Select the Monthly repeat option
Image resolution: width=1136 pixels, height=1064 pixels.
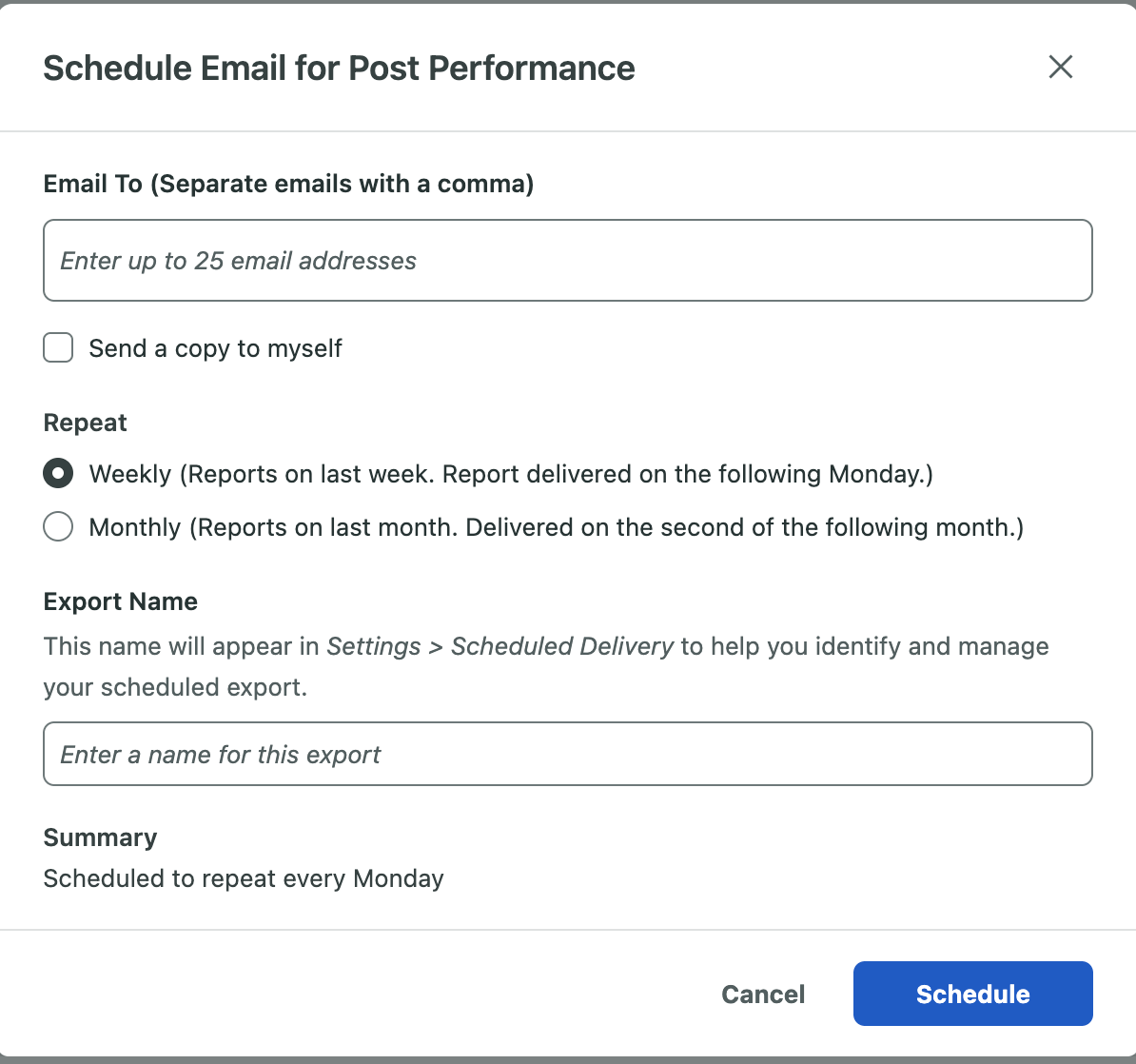57,526
